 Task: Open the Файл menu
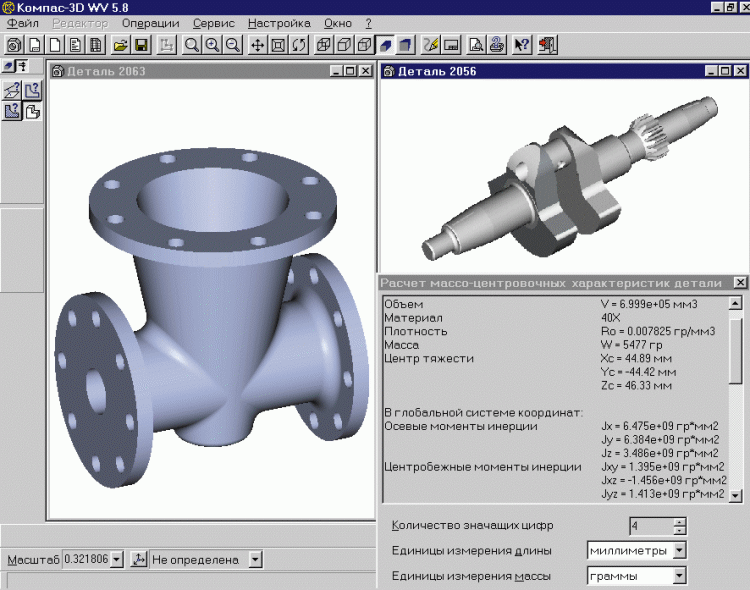23,23
